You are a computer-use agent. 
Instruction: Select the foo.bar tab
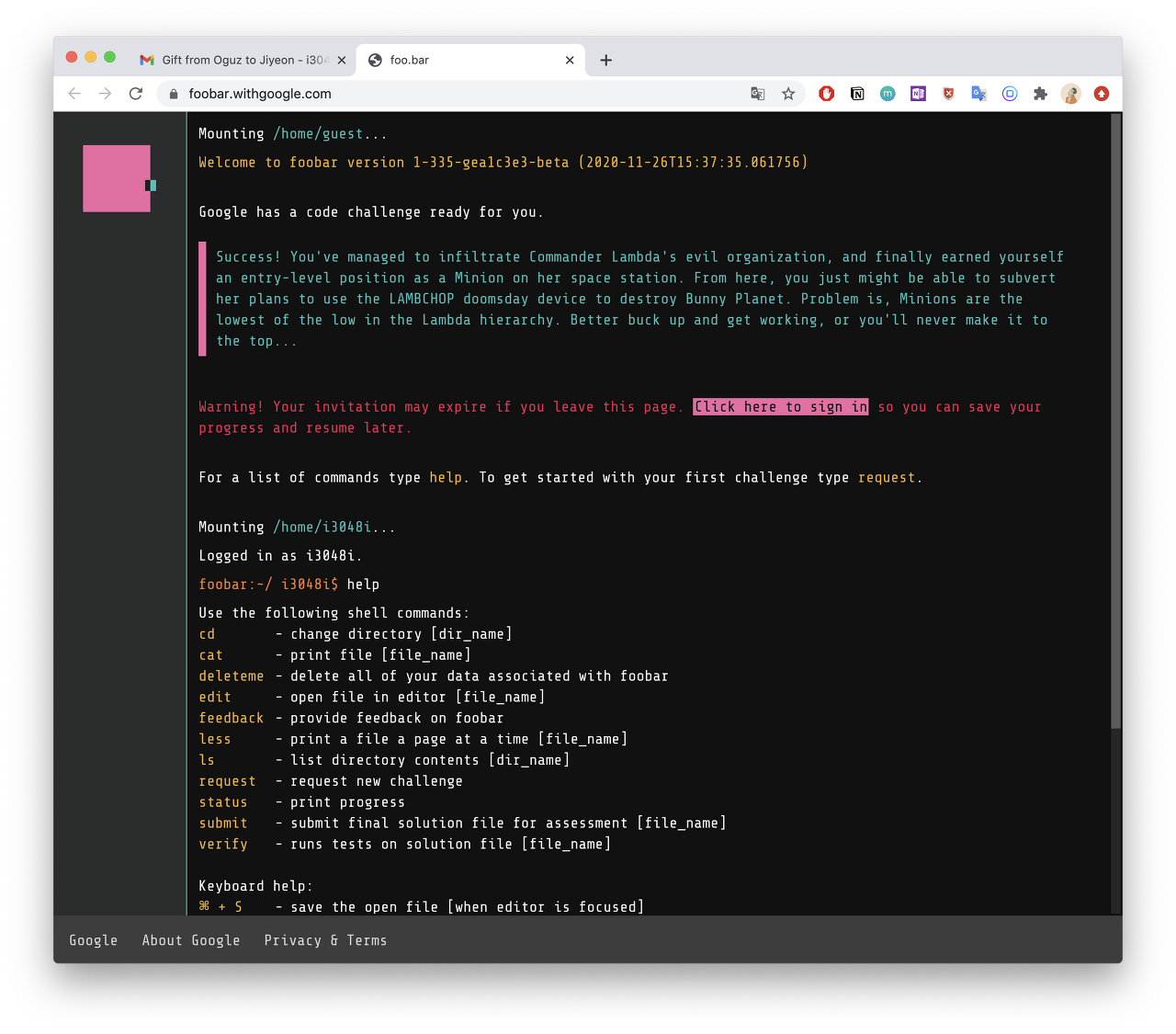click(471, 61)
